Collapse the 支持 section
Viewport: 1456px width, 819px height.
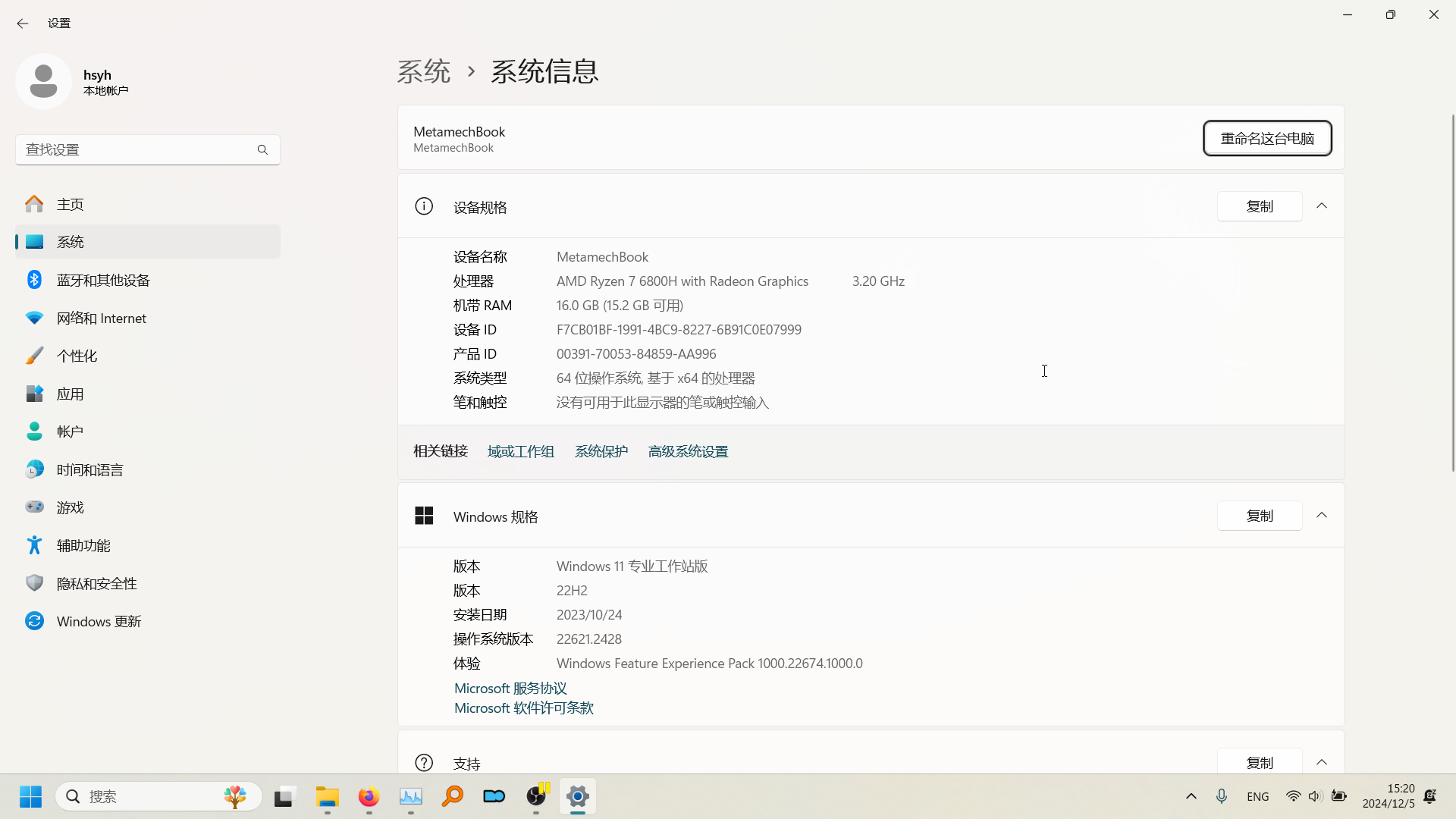[1322, 762]
